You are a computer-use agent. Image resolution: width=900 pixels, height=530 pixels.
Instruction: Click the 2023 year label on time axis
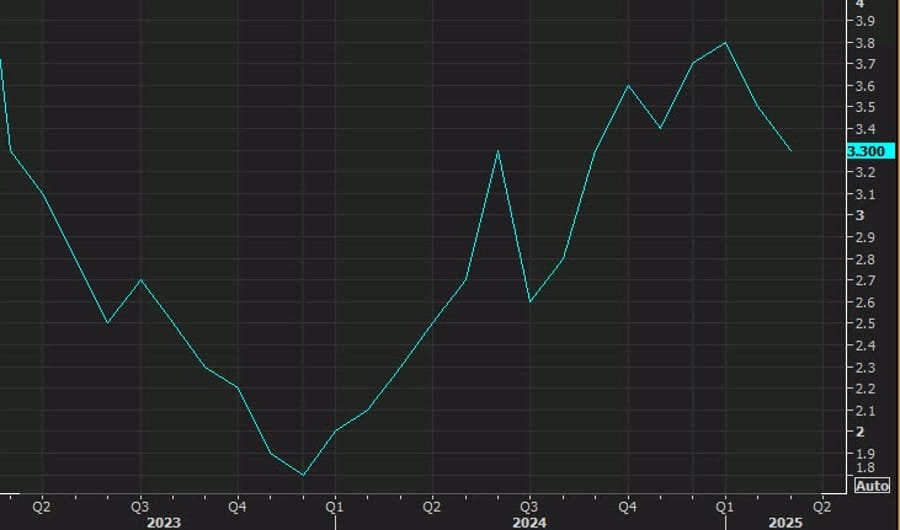[x=163, y=521]
